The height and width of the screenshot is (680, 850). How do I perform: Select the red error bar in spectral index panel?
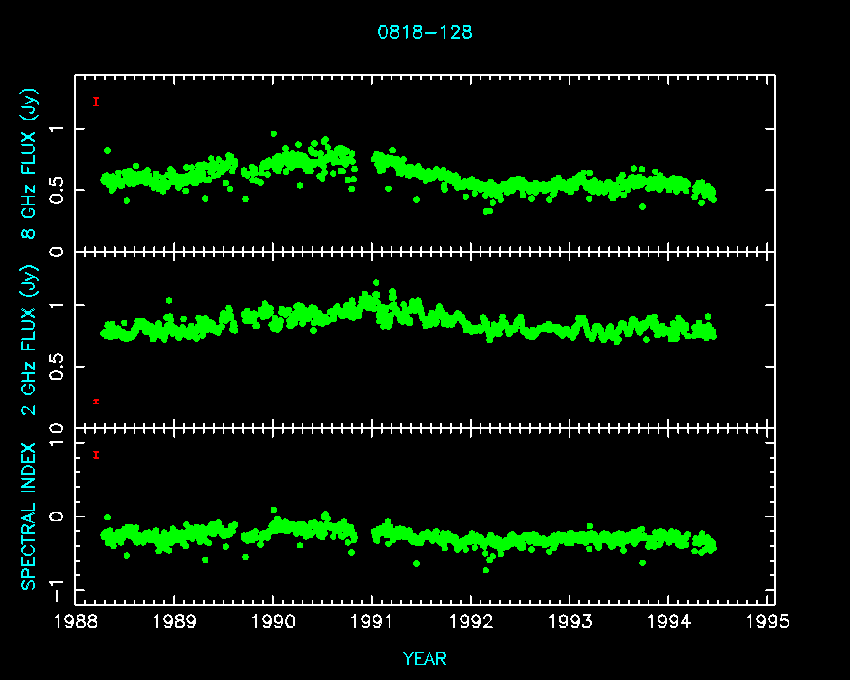pyautogui.click(x=96, y=455)
